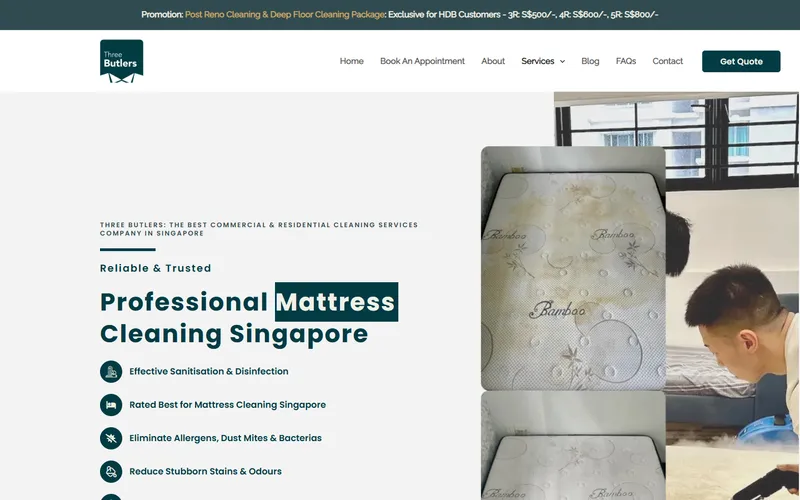
Task: Click the Three Butlers logo
Action: pos(121,61)
